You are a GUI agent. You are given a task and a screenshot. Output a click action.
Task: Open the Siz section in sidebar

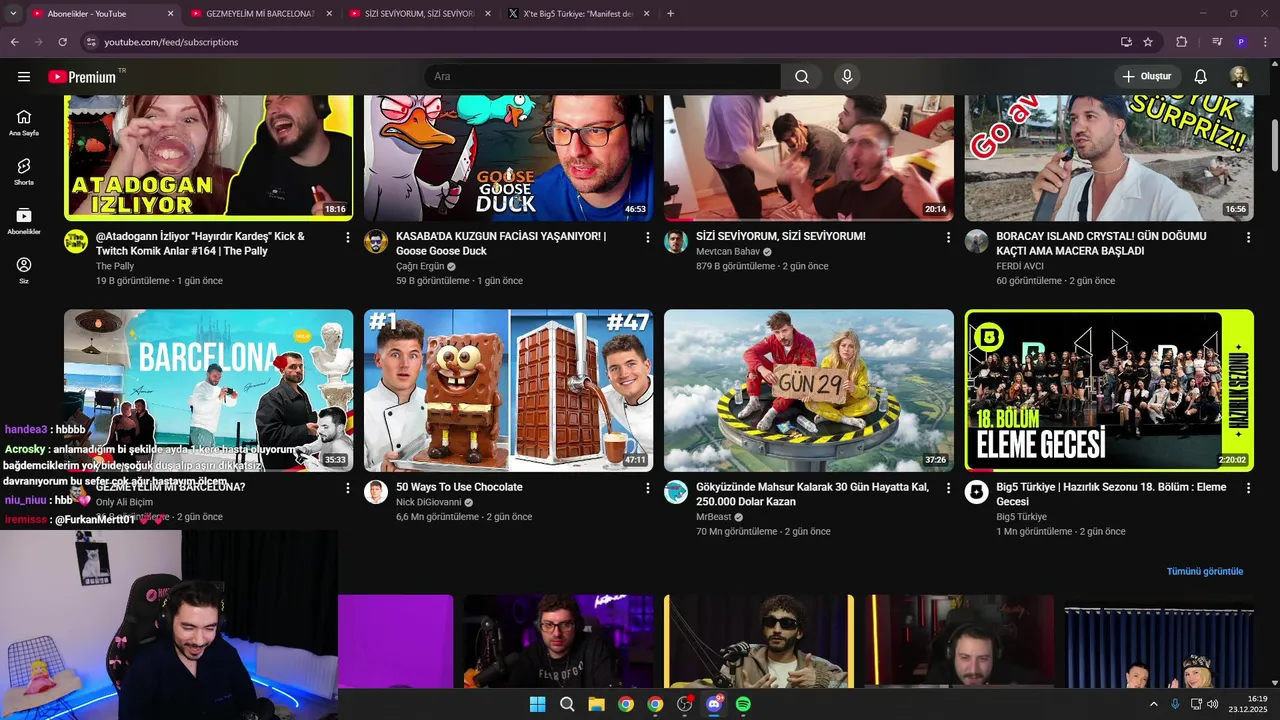pos(24,270)
